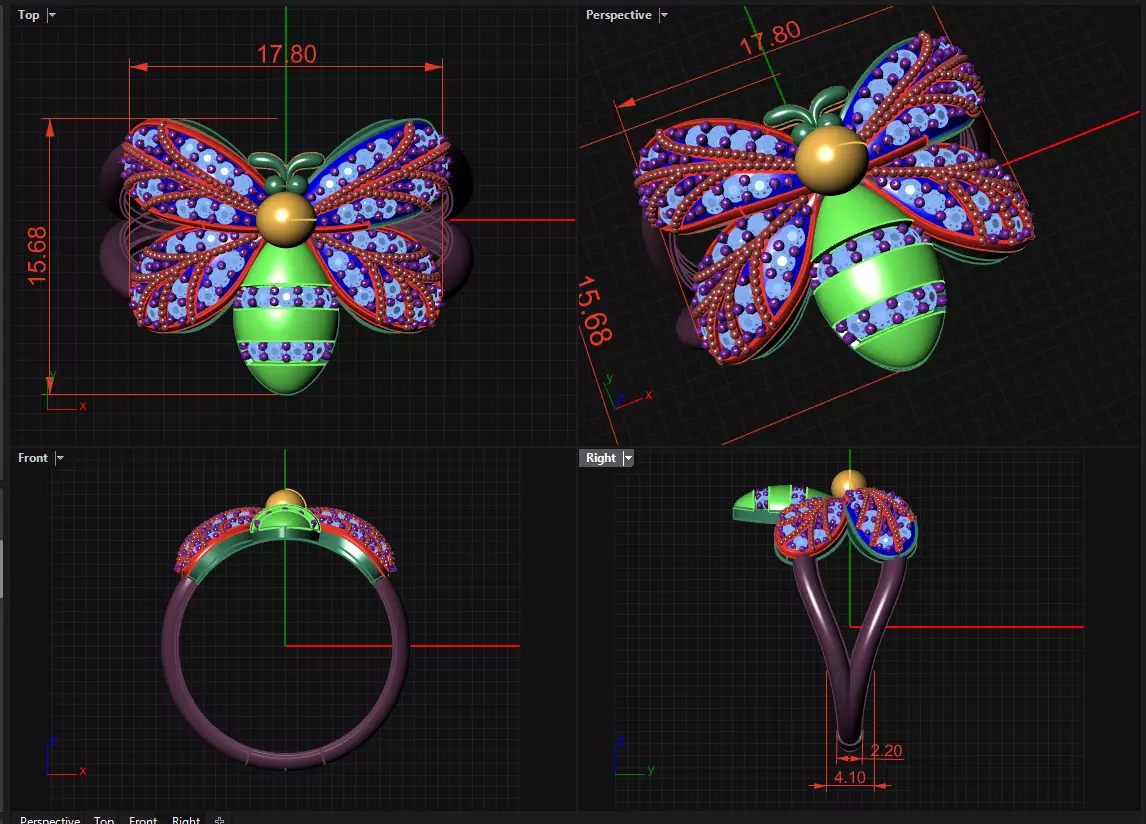Switch to the Right tab at bottom
Viewport: 1146px width, 824px height.
(x=186, y=819)
